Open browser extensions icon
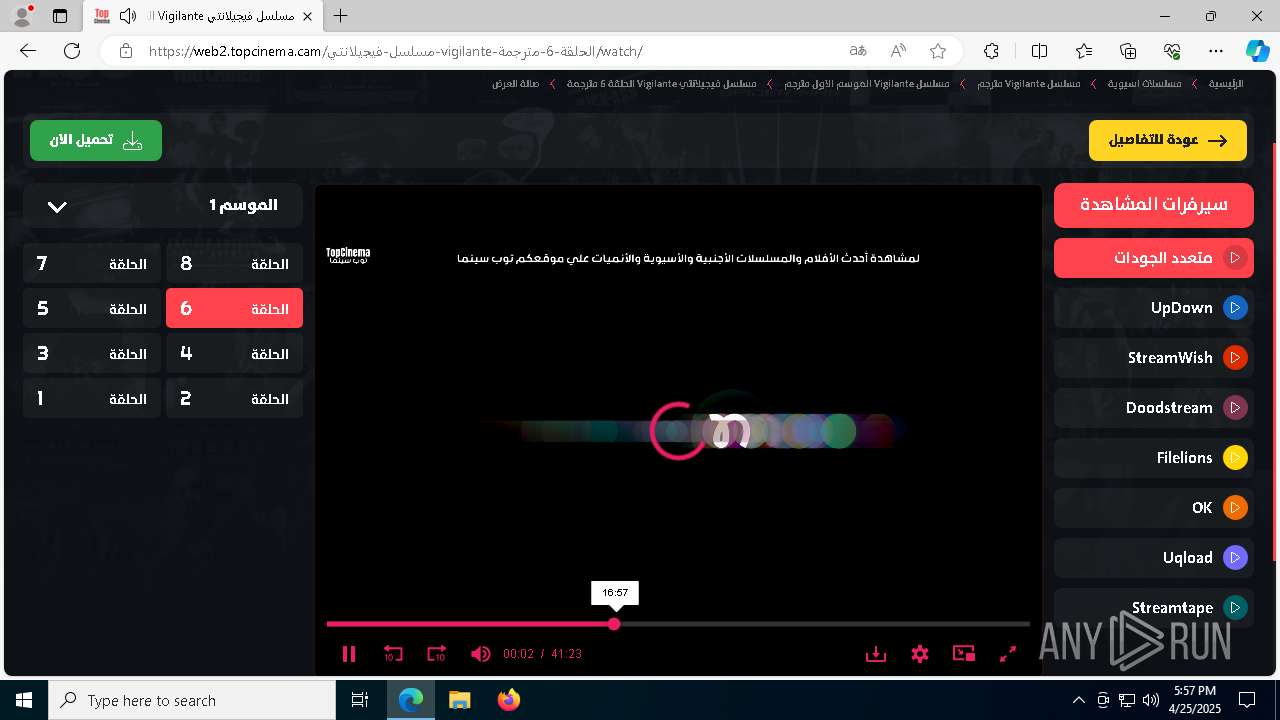 [991, 51]
